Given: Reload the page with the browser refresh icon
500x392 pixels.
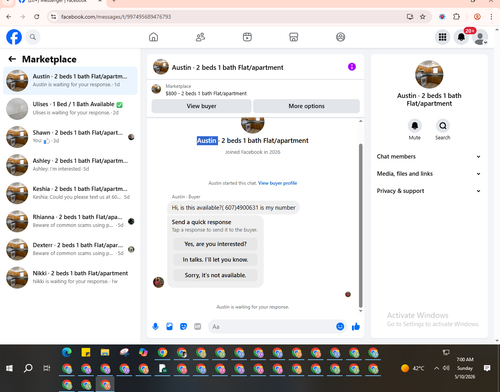Looking at the screenshot, I should pos(37,17).
